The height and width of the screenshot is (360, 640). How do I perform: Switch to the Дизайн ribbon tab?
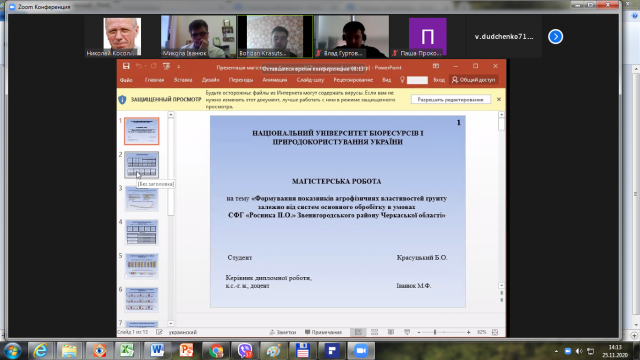(211, 80)
